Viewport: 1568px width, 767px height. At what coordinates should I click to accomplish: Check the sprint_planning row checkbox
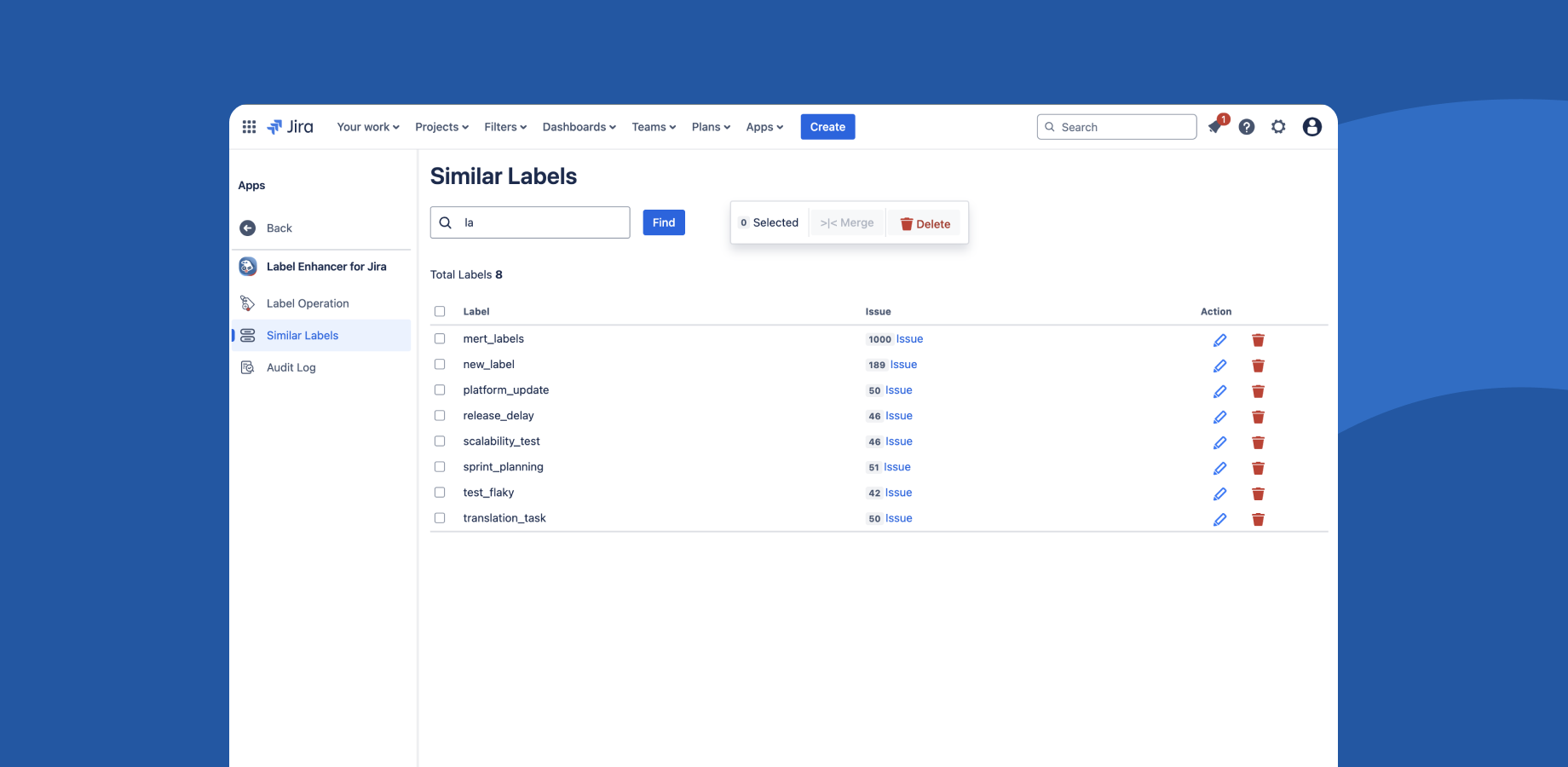(440, 466)
